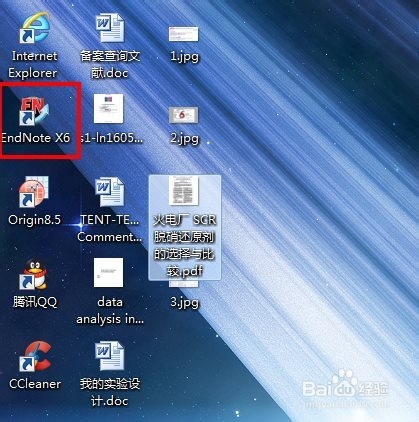Select the s1-ln1605... document icon
The image size is (419, 422).
coord(109,109)
